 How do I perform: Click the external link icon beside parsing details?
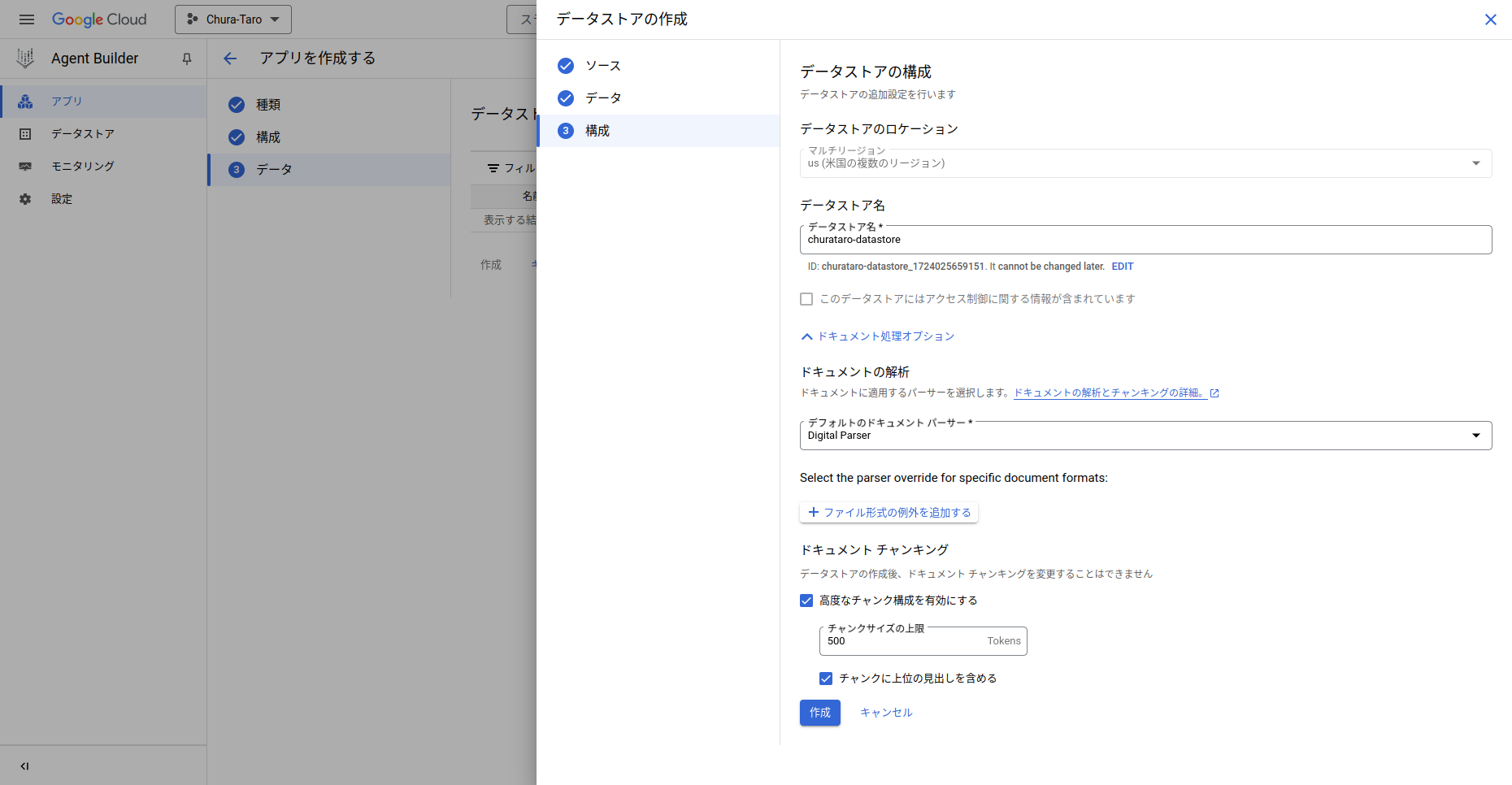[x=1214, y=393]
